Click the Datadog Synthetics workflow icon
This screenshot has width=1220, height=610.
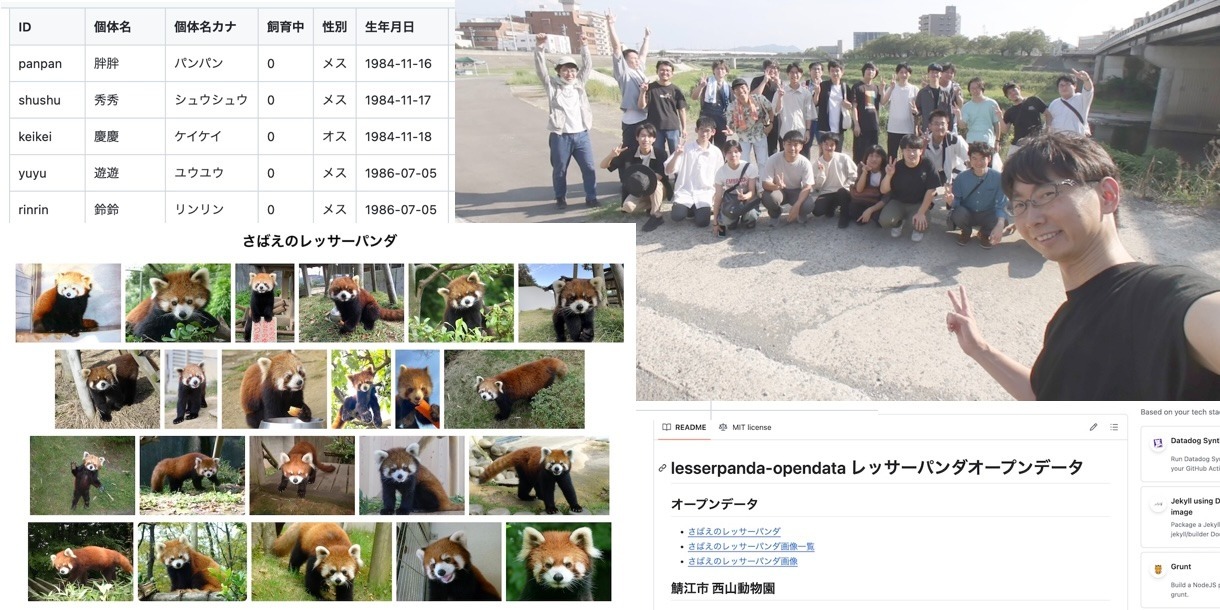[x=1158, y=442]
